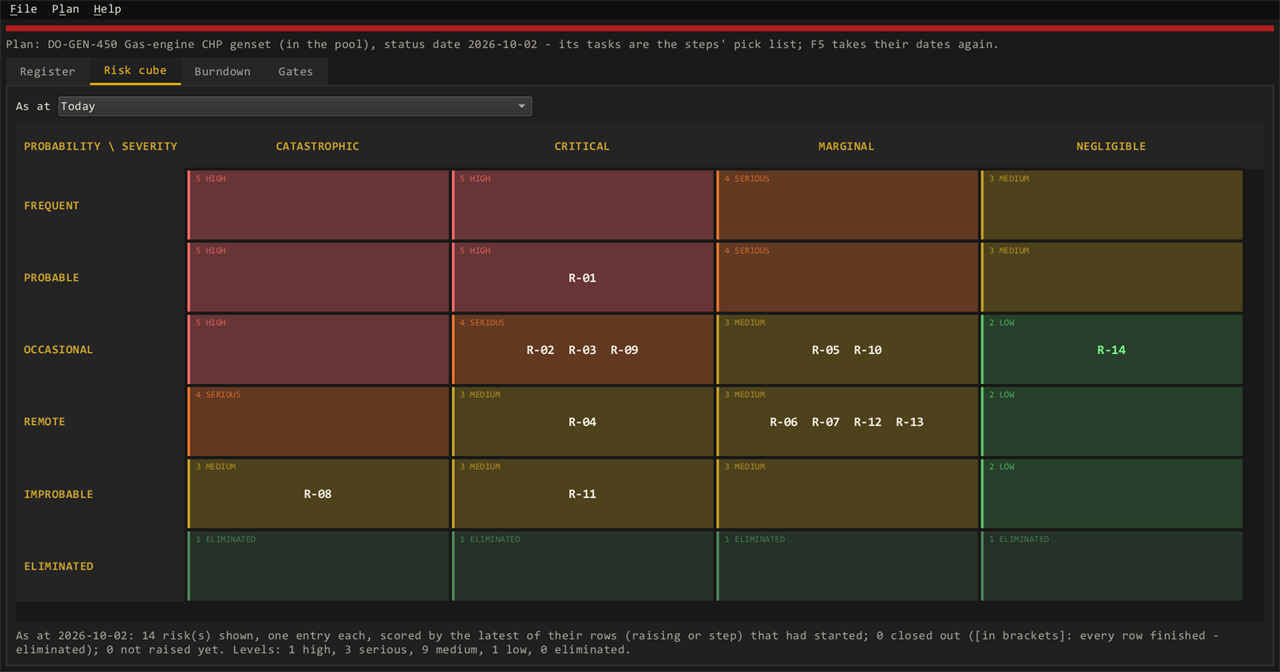This screenshot has height=672, width=1280.
Task: Select risk R-08
Action: tap(318, 494)
